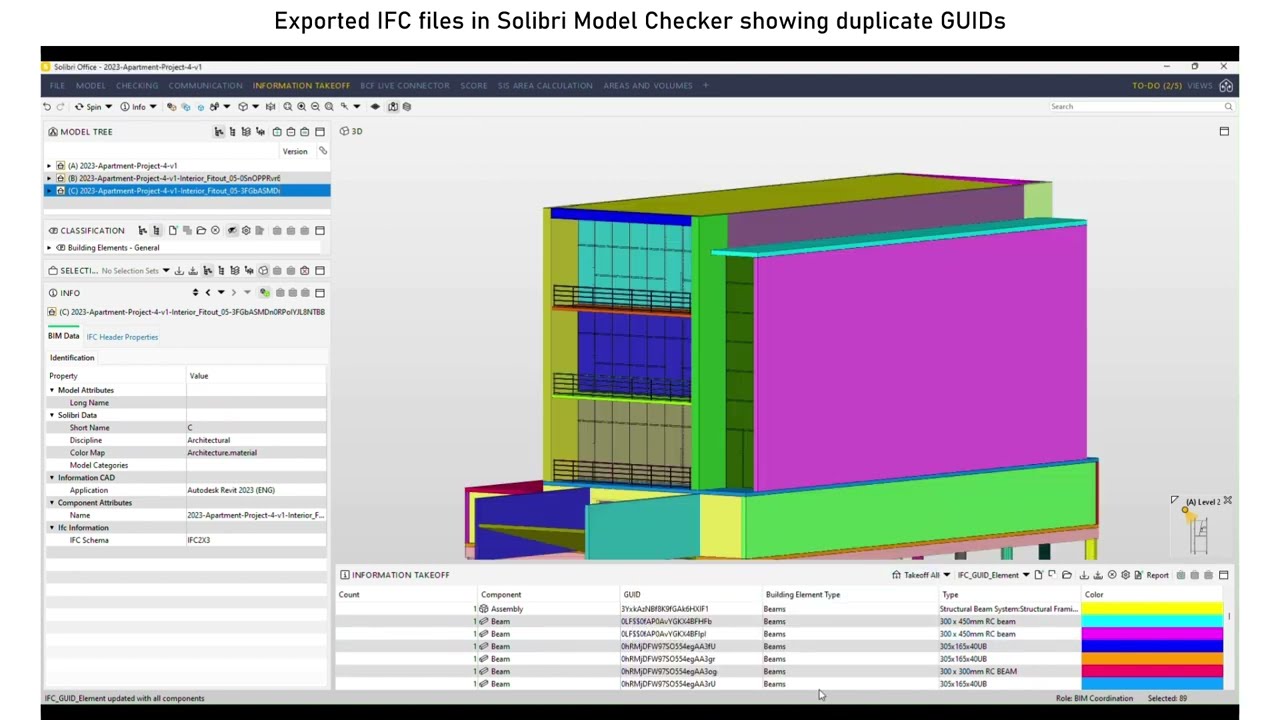The image size is (1280, 720).
Task: Toggle the 3D cube selection icon in Selection panel
Action: tap(263, 271)
